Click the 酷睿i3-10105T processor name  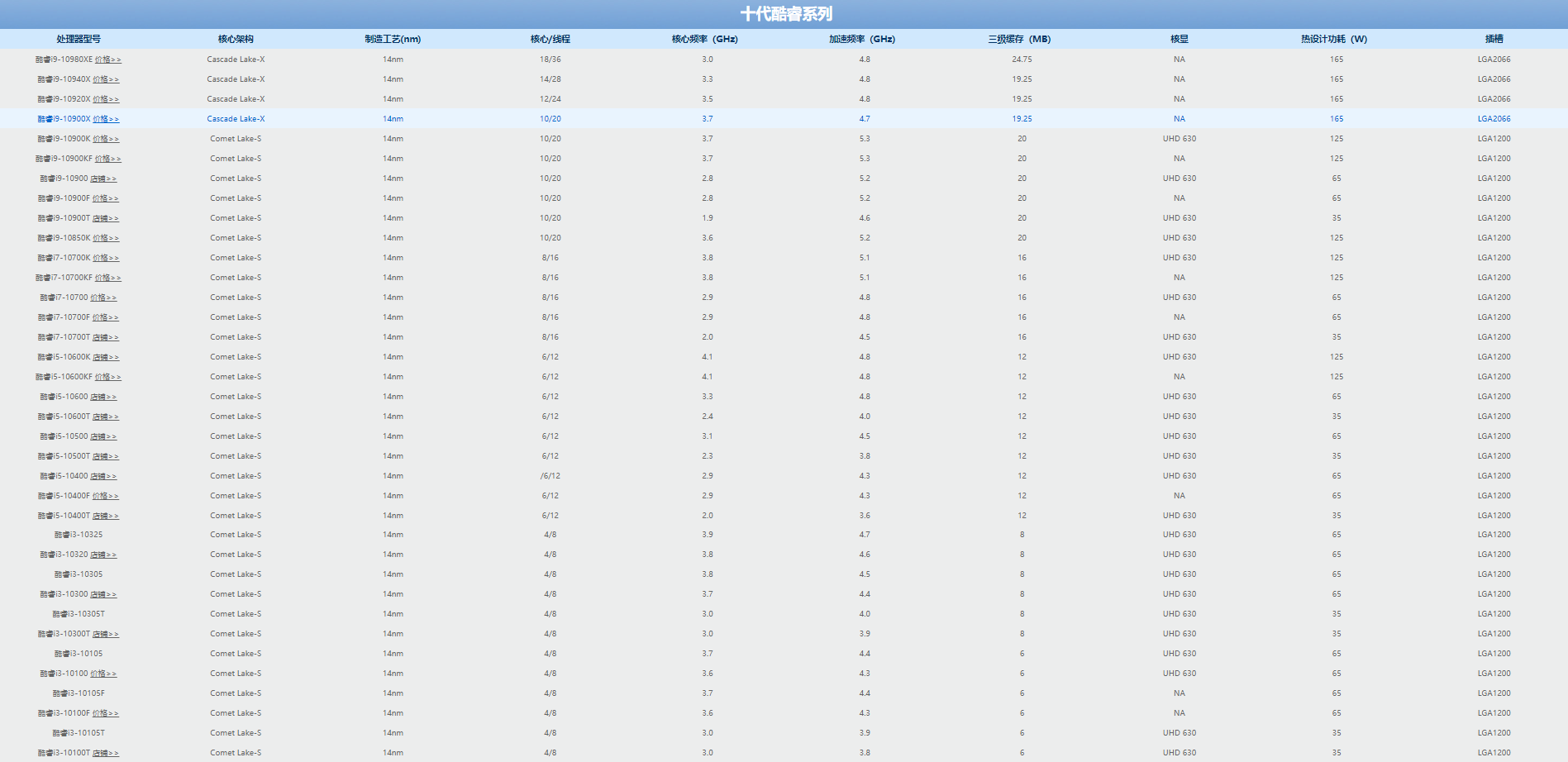pos(79,733)
